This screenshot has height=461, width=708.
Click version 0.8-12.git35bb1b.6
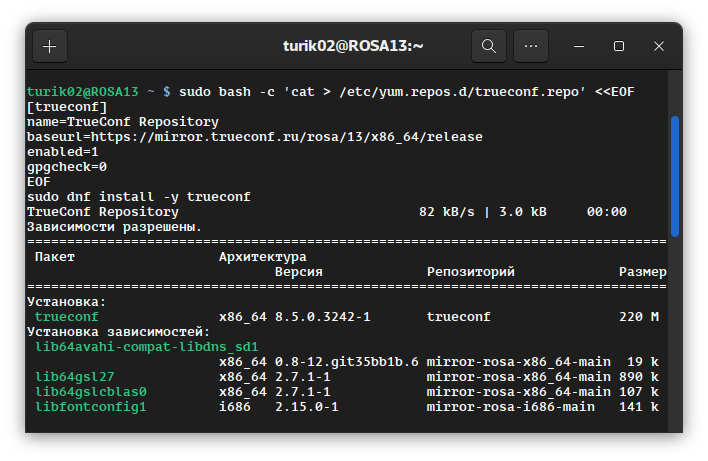[x=347, y=362]
